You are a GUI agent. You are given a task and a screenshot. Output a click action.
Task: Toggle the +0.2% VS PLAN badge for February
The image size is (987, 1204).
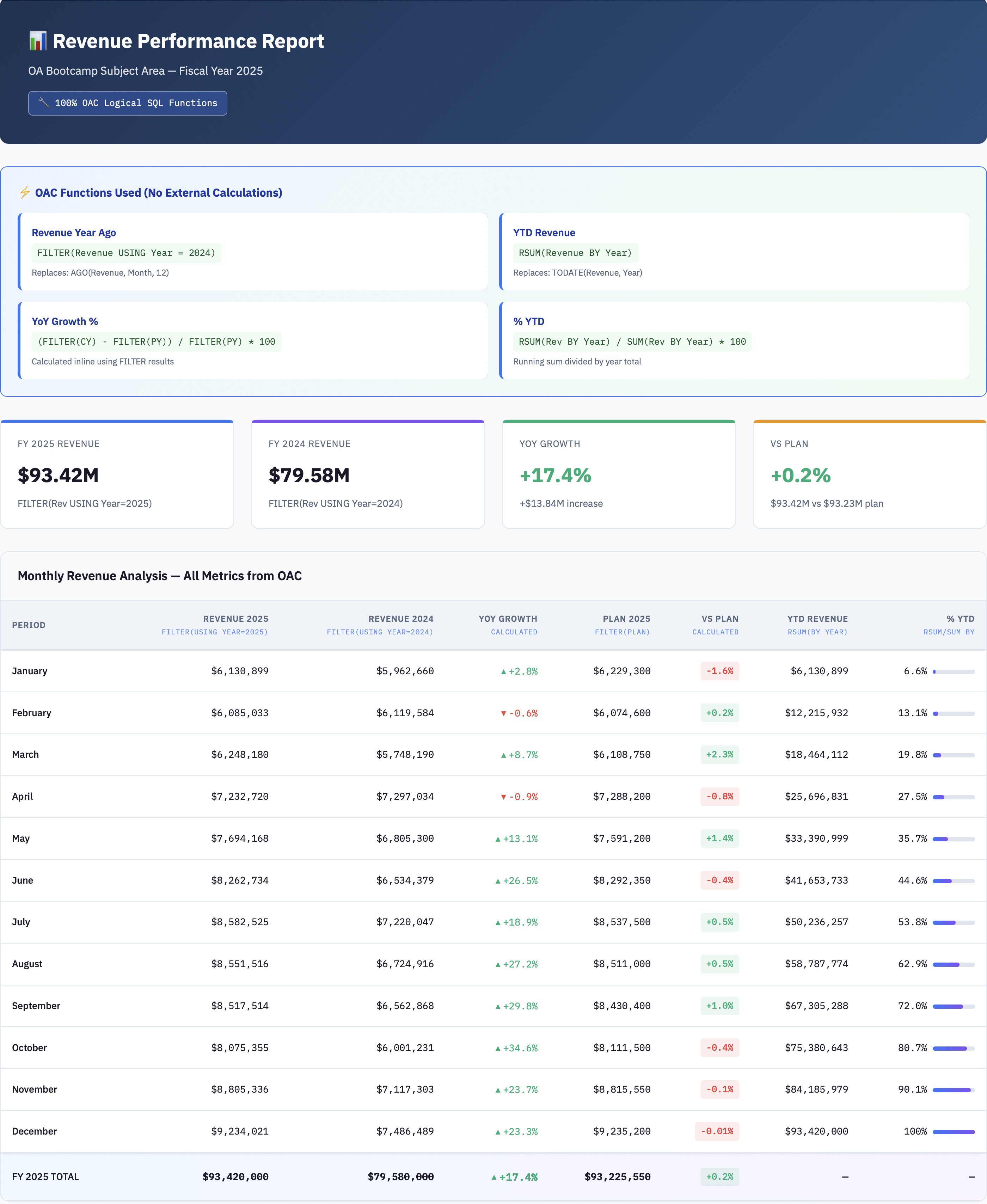pos(720,713)
